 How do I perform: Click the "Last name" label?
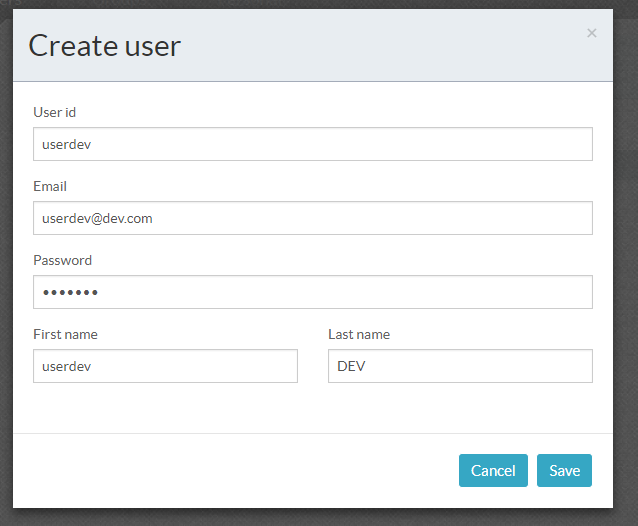click(359, 334)
